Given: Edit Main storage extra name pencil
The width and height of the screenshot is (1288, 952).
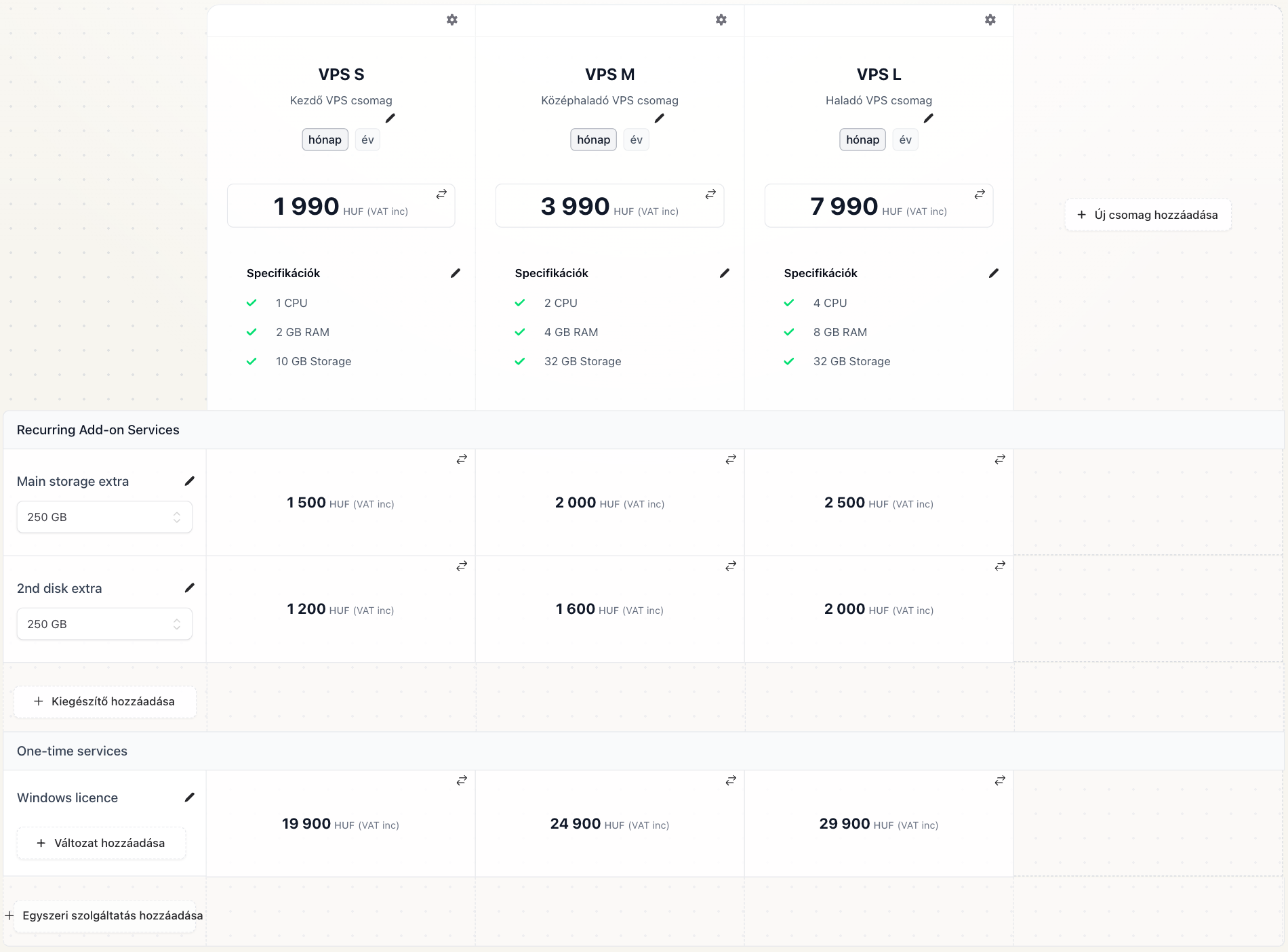Looking at the screenshot, I should 190,481.
